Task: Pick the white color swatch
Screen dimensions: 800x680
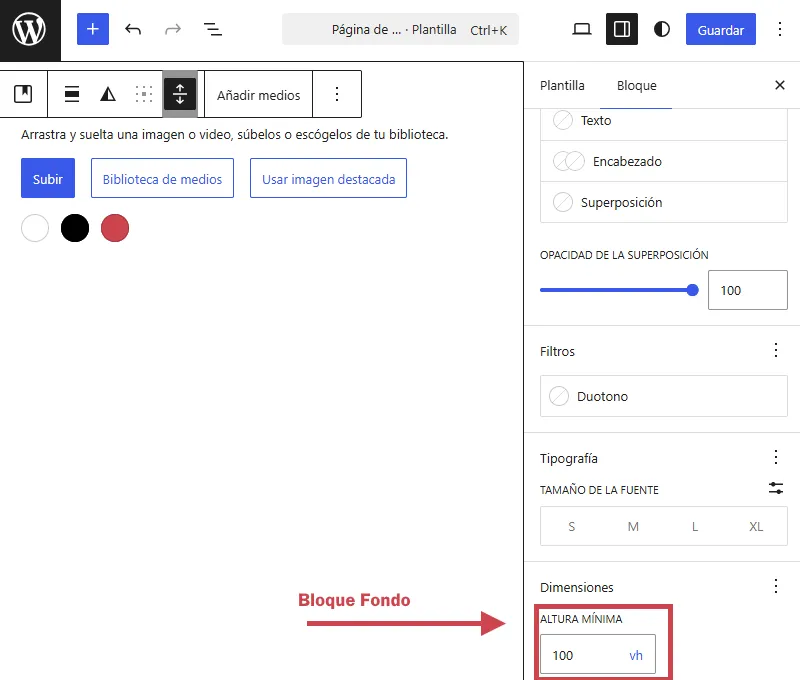Action: click(35, 228)
